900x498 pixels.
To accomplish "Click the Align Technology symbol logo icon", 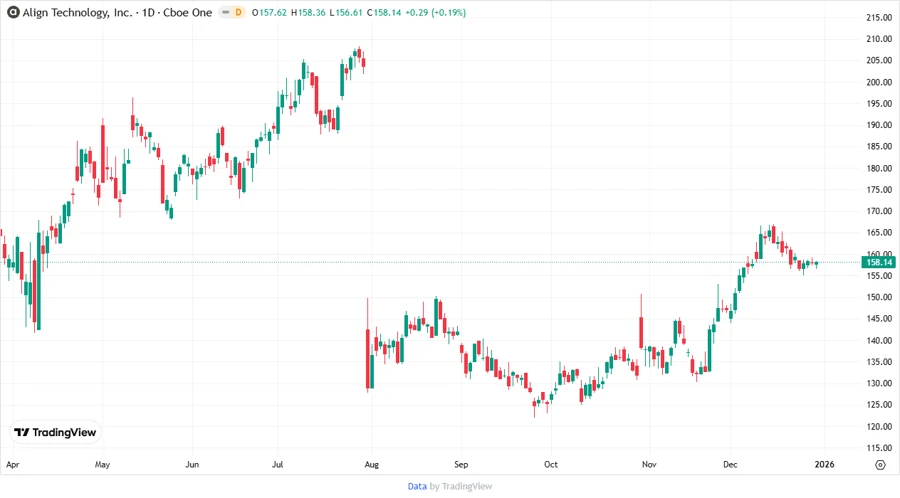I will (13, 12).
